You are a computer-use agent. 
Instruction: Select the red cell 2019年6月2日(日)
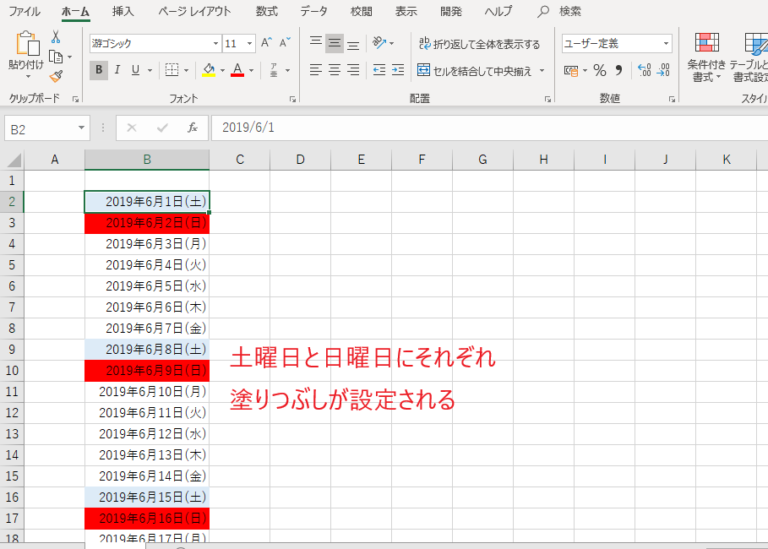(147, 223)
